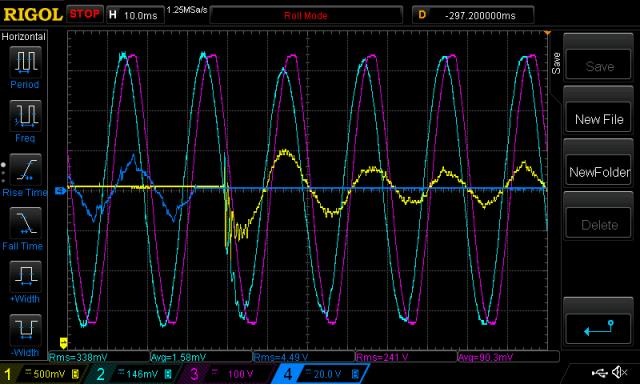The height and width of the screenshot is (384, 640).
Task: Click the NewFolder button
Action: point(598,172)
